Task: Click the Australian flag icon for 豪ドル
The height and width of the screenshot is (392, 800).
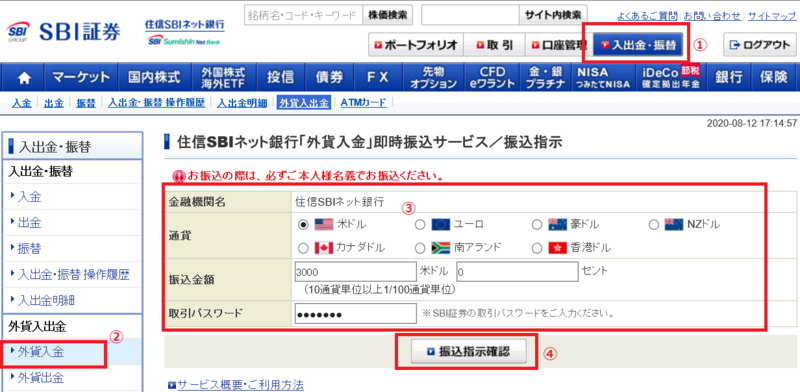Action: click(x=558, y=224)
